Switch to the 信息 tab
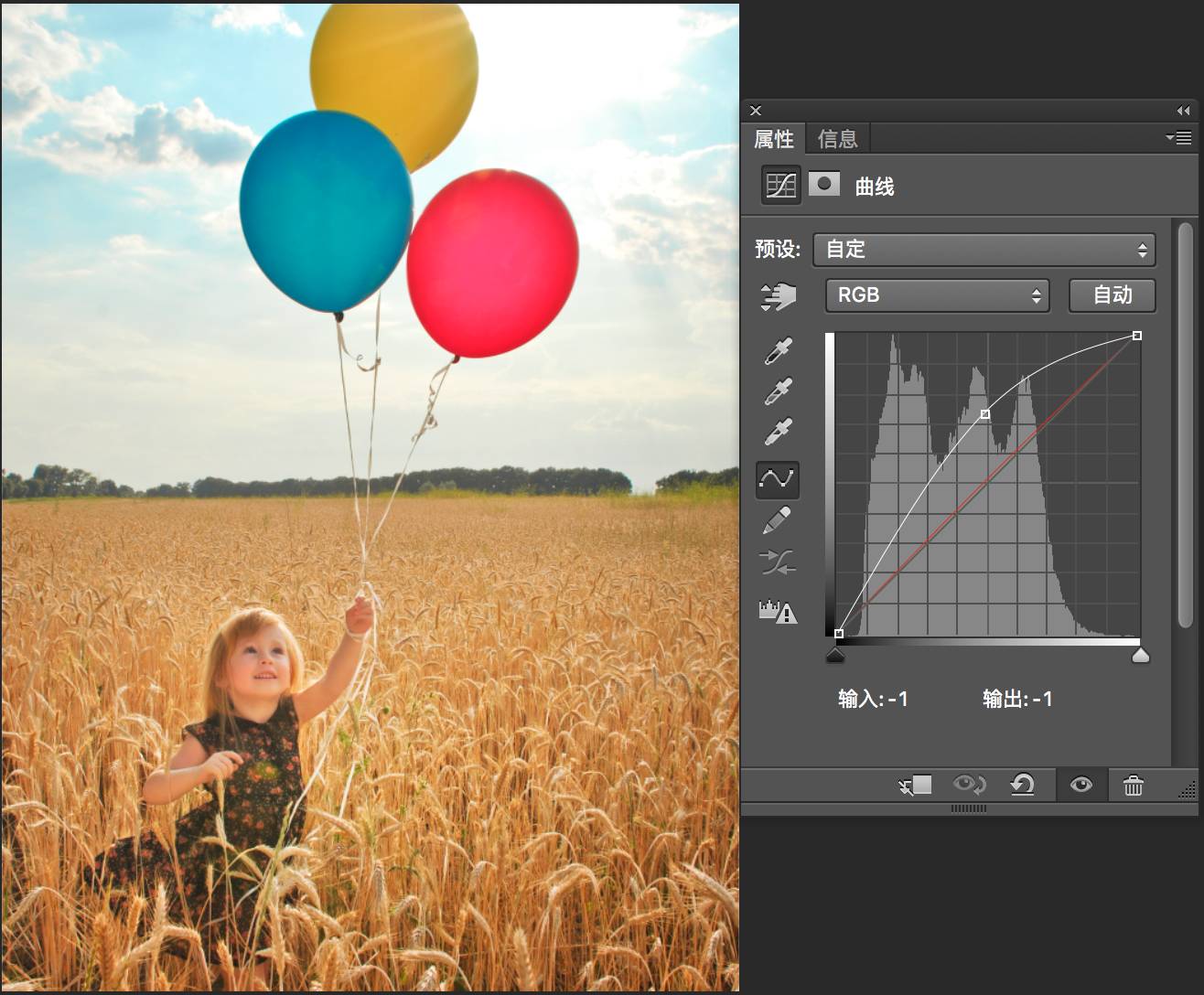The image size is (1204, 995). point(837,139)
